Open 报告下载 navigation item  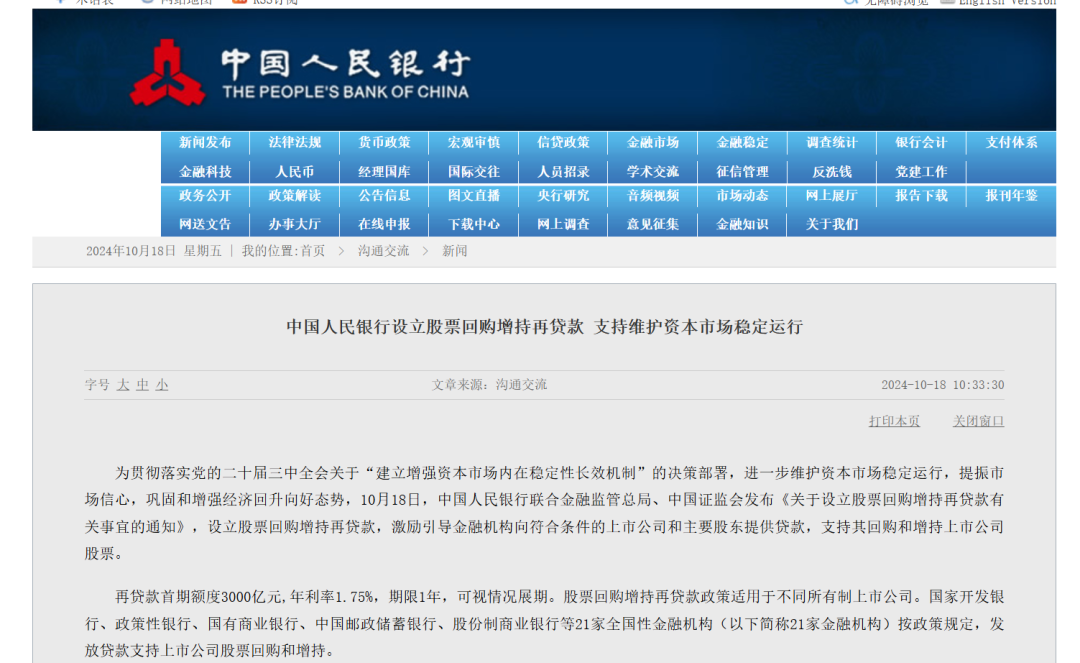tap(922, 196)
